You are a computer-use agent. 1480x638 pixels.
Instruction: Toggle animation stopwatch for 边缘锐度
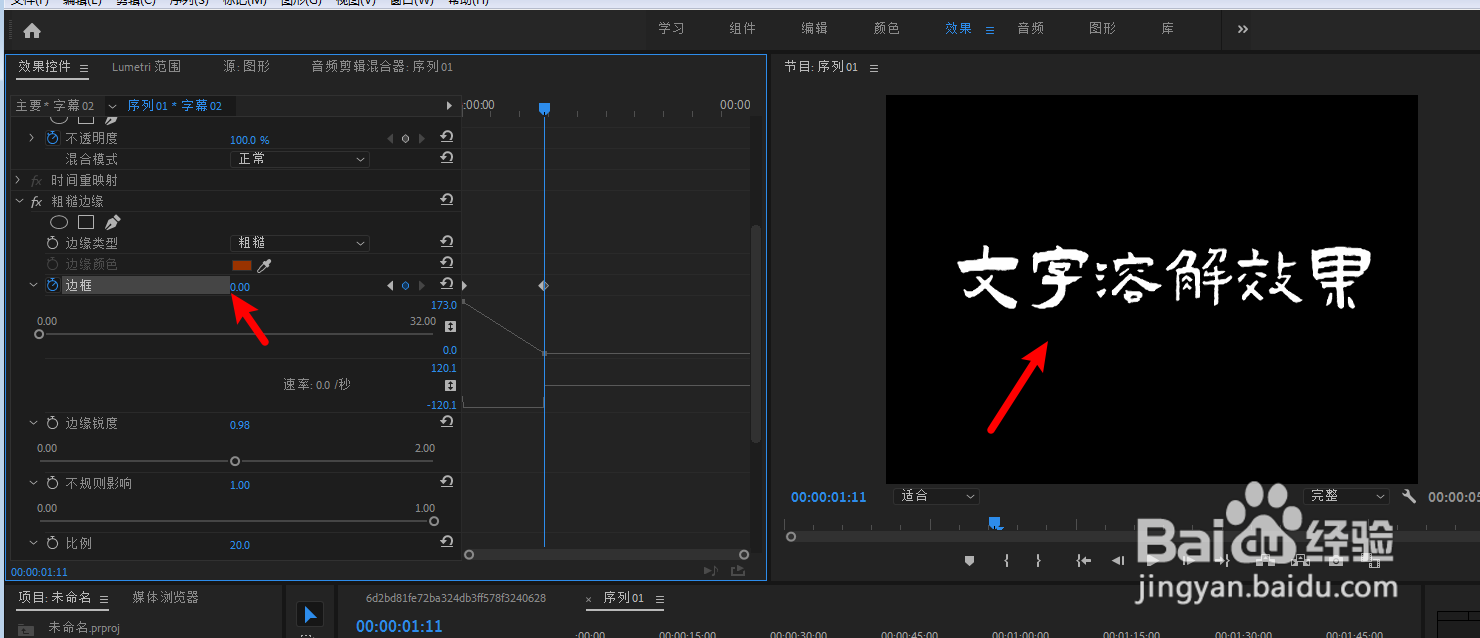pyautogui.click(x=53, y=423)
